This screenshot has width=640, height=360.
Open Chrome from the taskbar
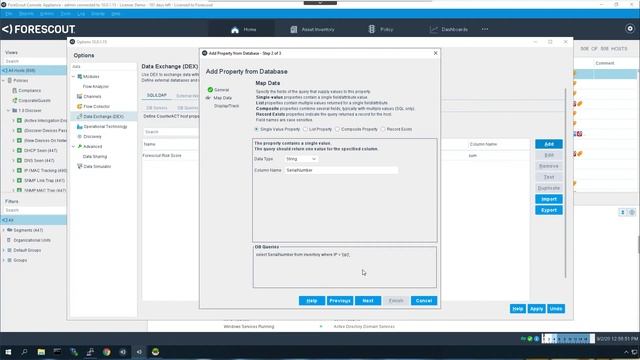107,352
